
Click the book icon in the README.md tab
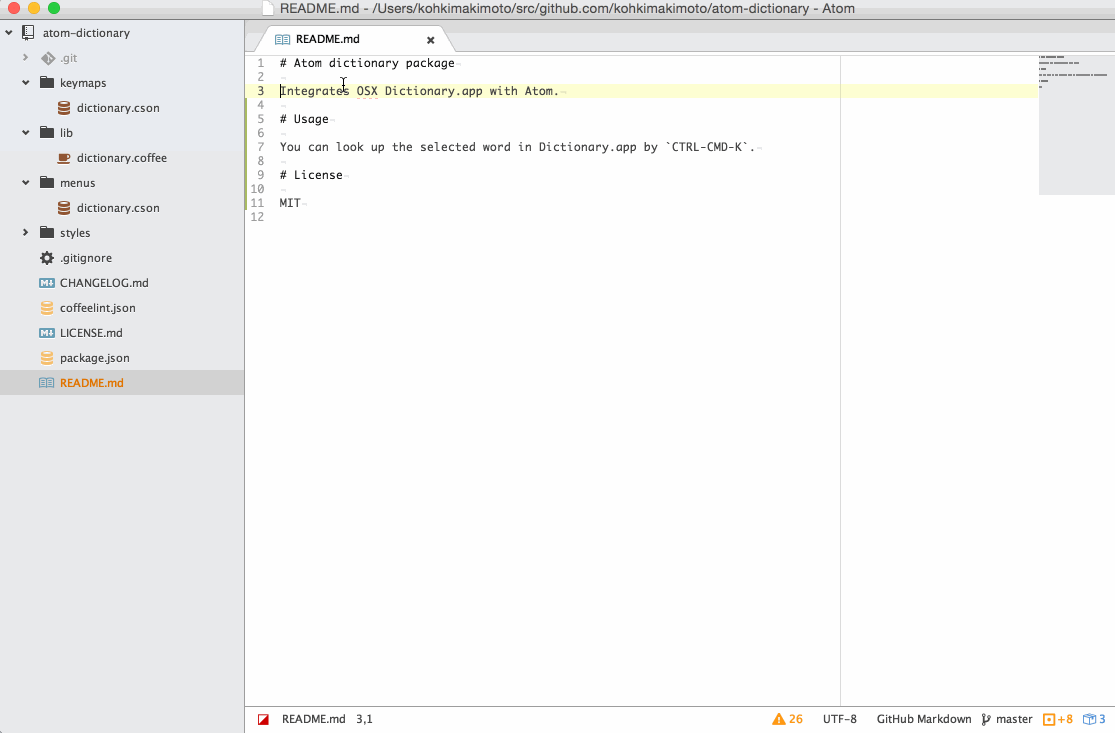[282, 40]
